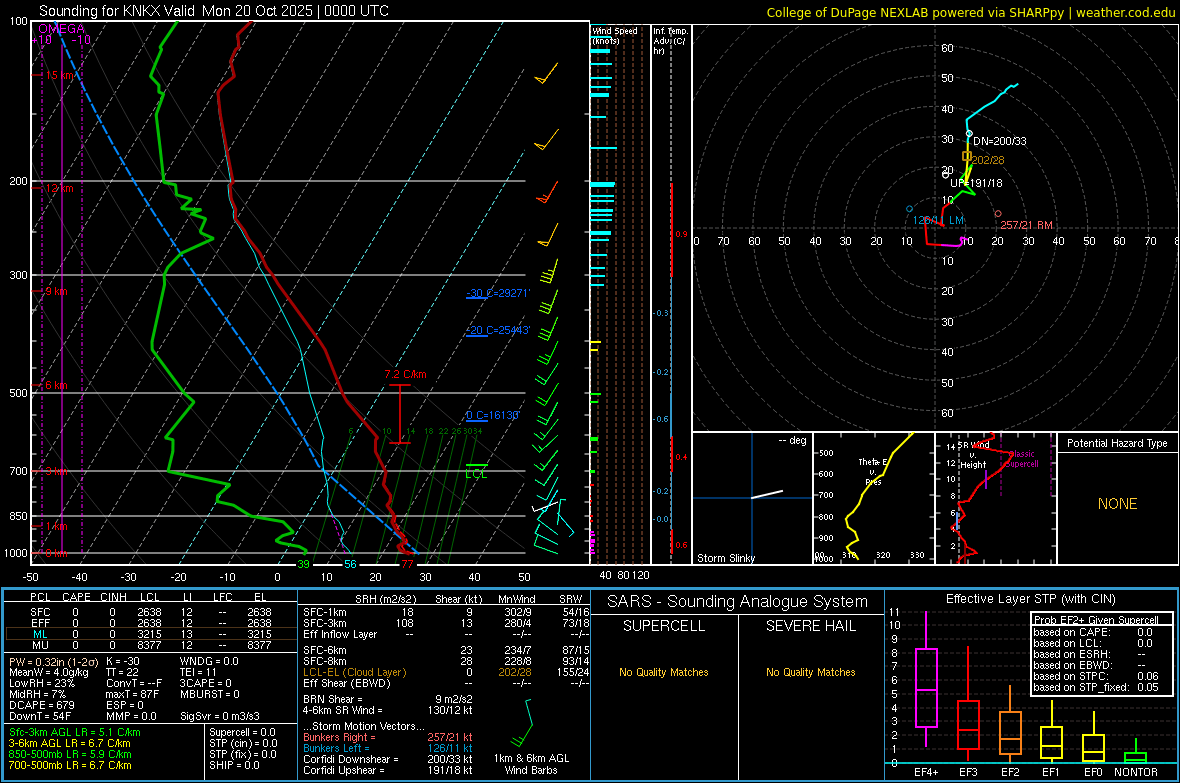Click the surface dewpoint value 39

303,564
